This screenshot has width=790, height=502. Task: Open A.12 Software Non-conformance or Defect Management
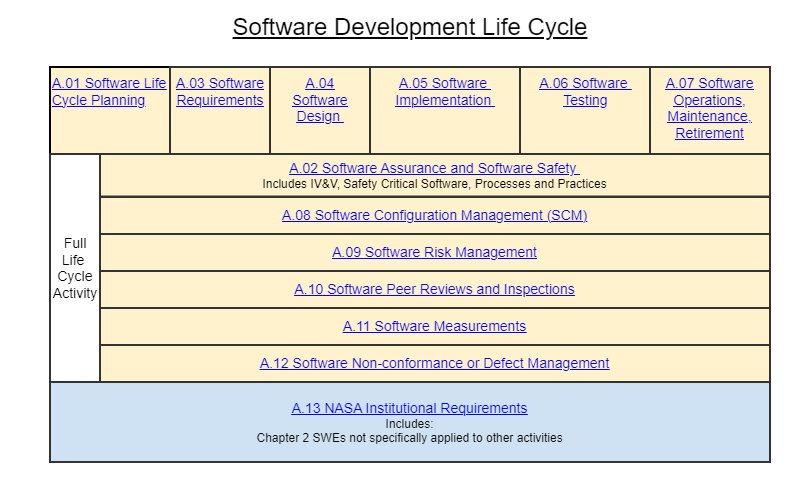tap(434, 363)
